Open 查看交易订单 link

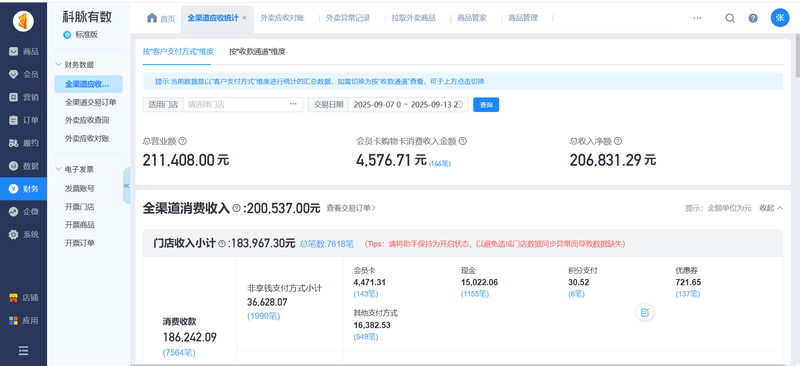[351, 208]
